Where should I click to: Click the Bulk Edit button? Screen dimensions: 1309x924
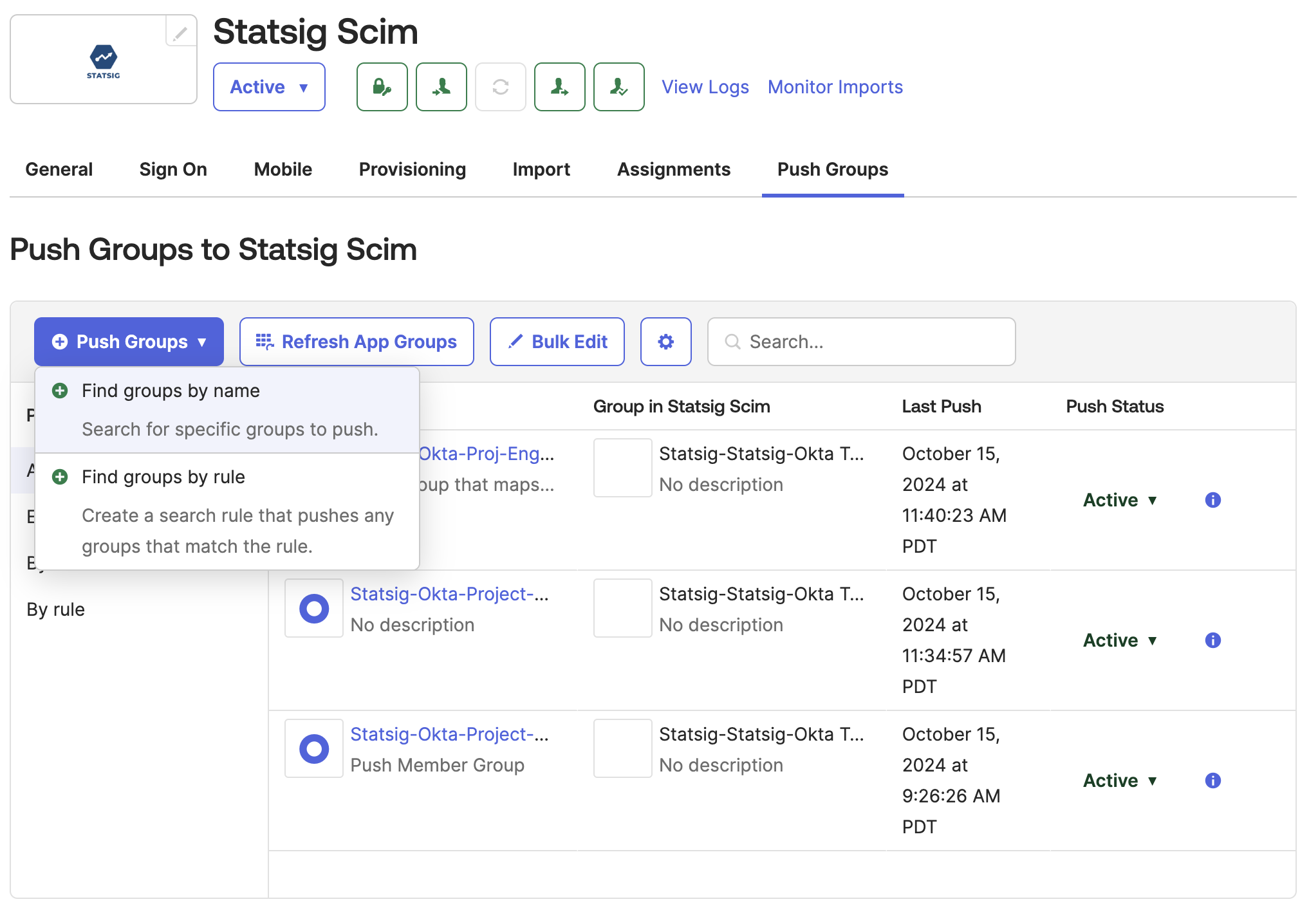[x=557, y=342]
